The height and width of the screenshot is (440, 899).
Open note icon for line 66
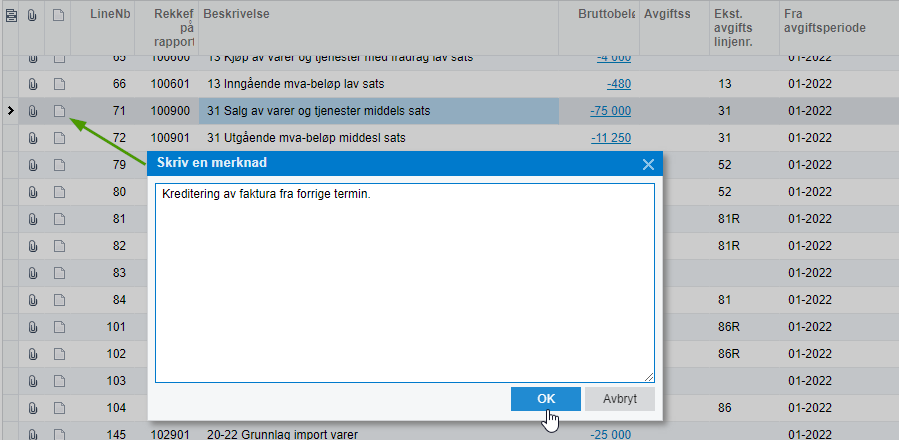[59, 84]
